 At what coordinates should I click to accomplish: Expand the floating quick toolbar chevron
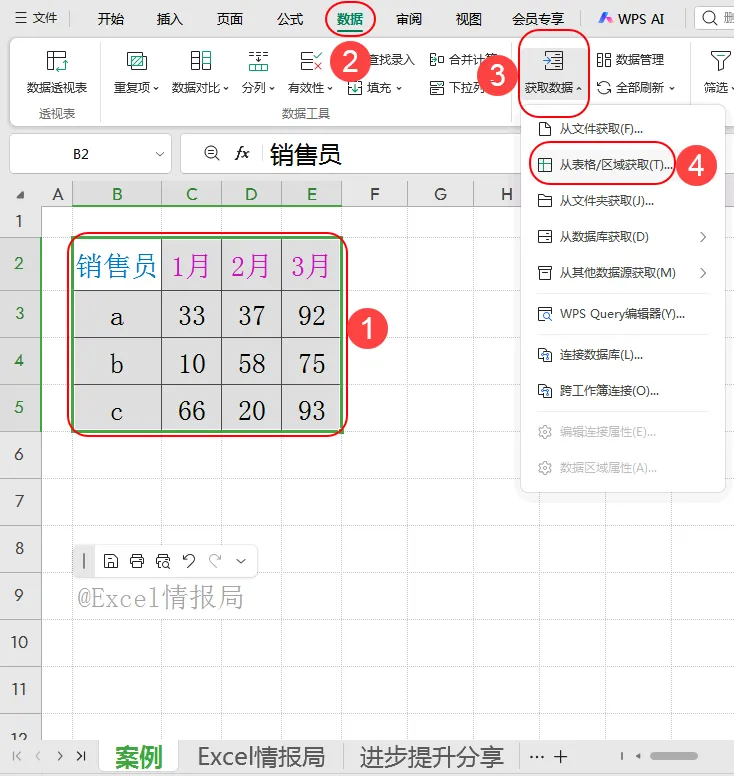[x=241, y=561]
